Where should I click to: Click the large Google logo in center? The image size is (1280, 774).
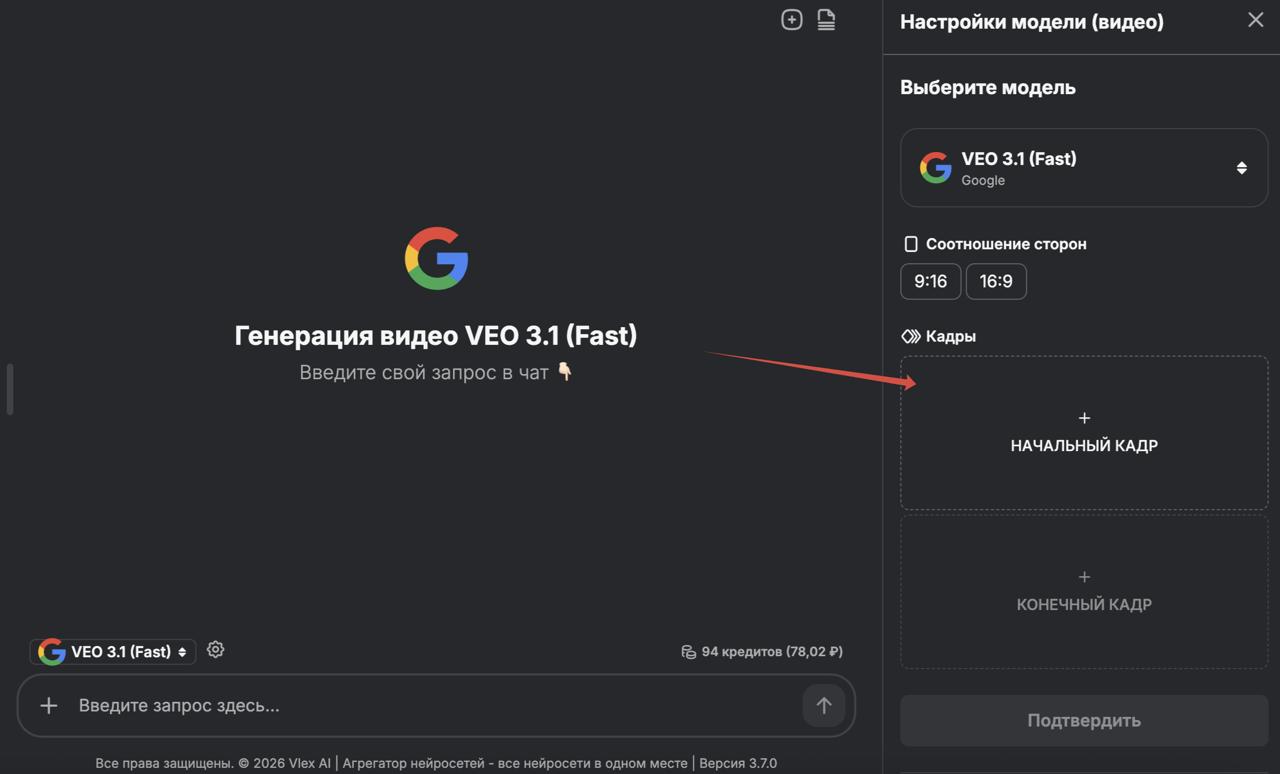pos(436,258)
